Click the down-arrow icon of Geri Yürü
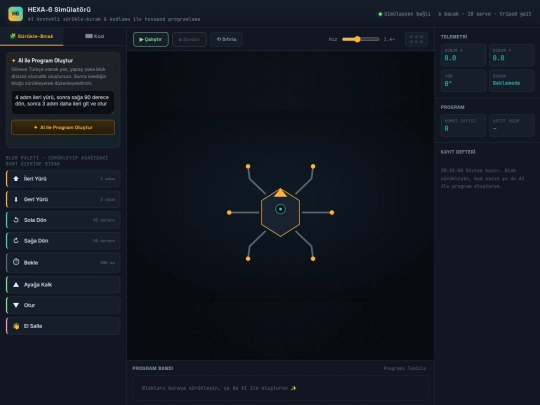The height and width of the screenshot is (405, 540). 16,199
